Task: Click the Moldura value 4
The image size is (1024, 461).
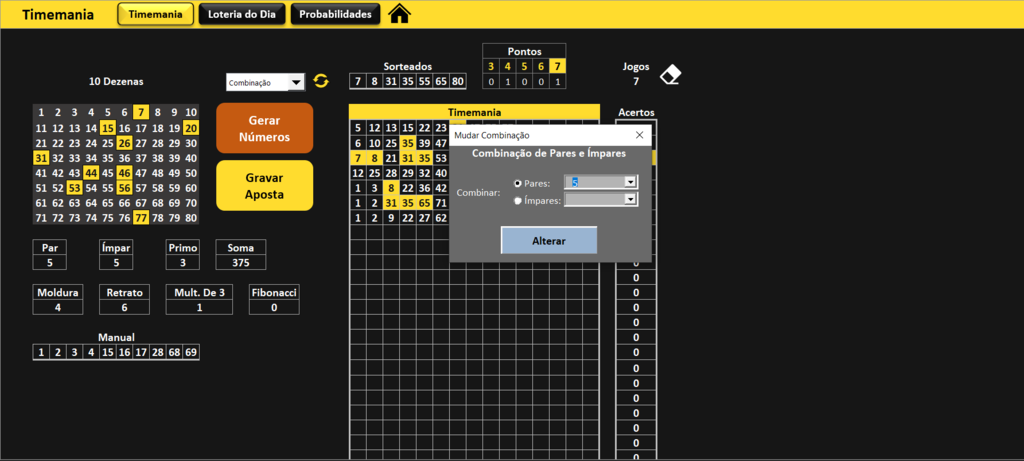Action: click(x=57, y=307)
